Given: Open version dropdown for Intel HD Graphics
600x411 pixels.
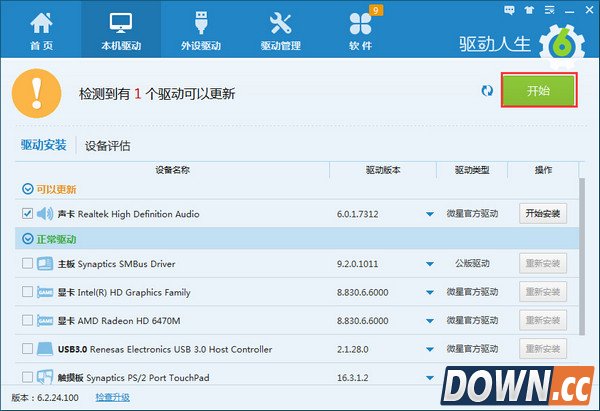Looking at the screenshot, I should [x=430, y=292].
